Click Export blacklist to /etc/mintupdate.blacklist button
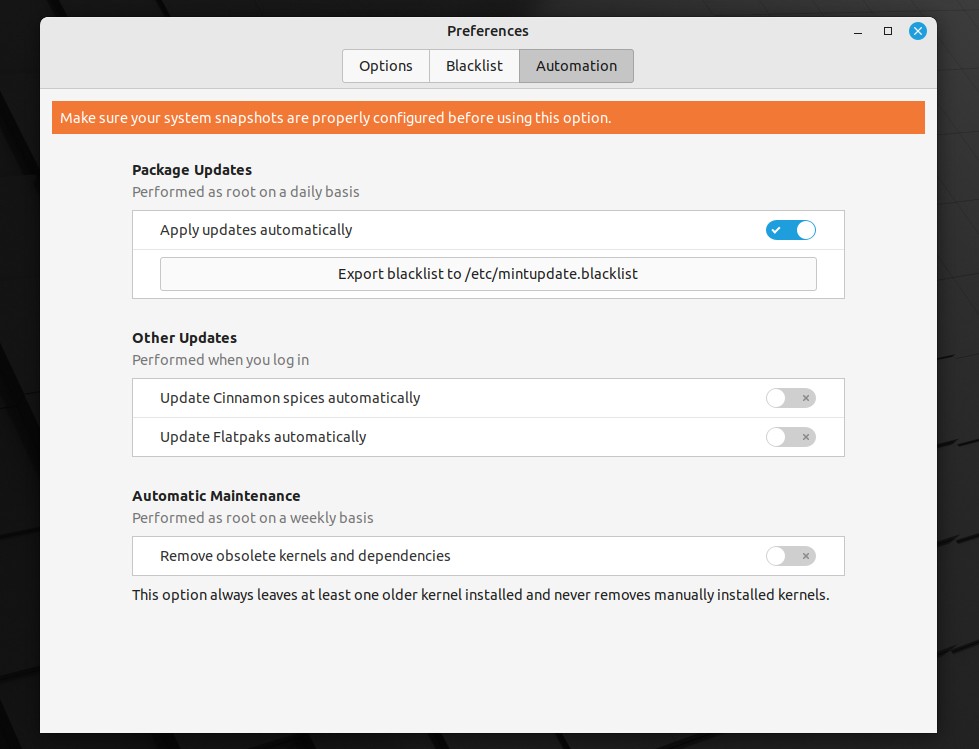The width and height of the screenshot is (979, 749). pyautogui.click(x=488, y=274)
